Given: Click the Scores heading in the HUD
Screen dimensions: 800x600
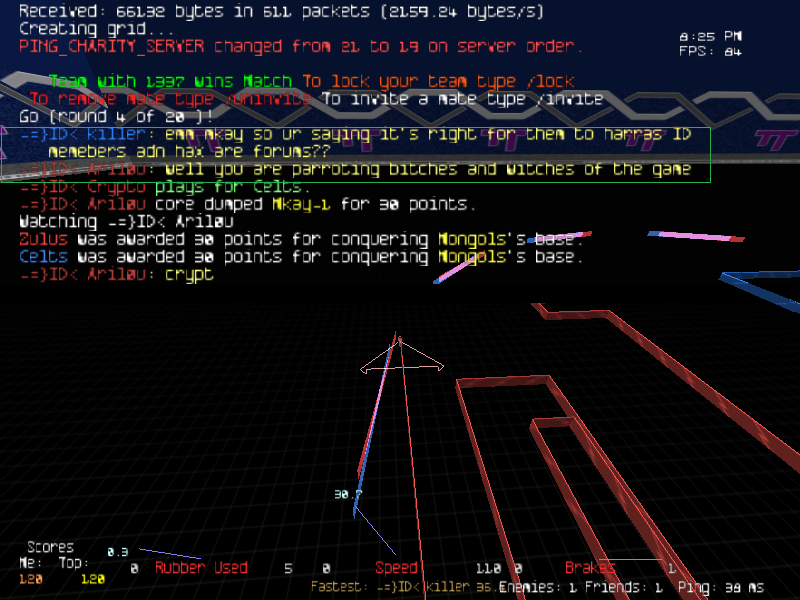Looking at the screenshot, I should [x=50, y=547].
